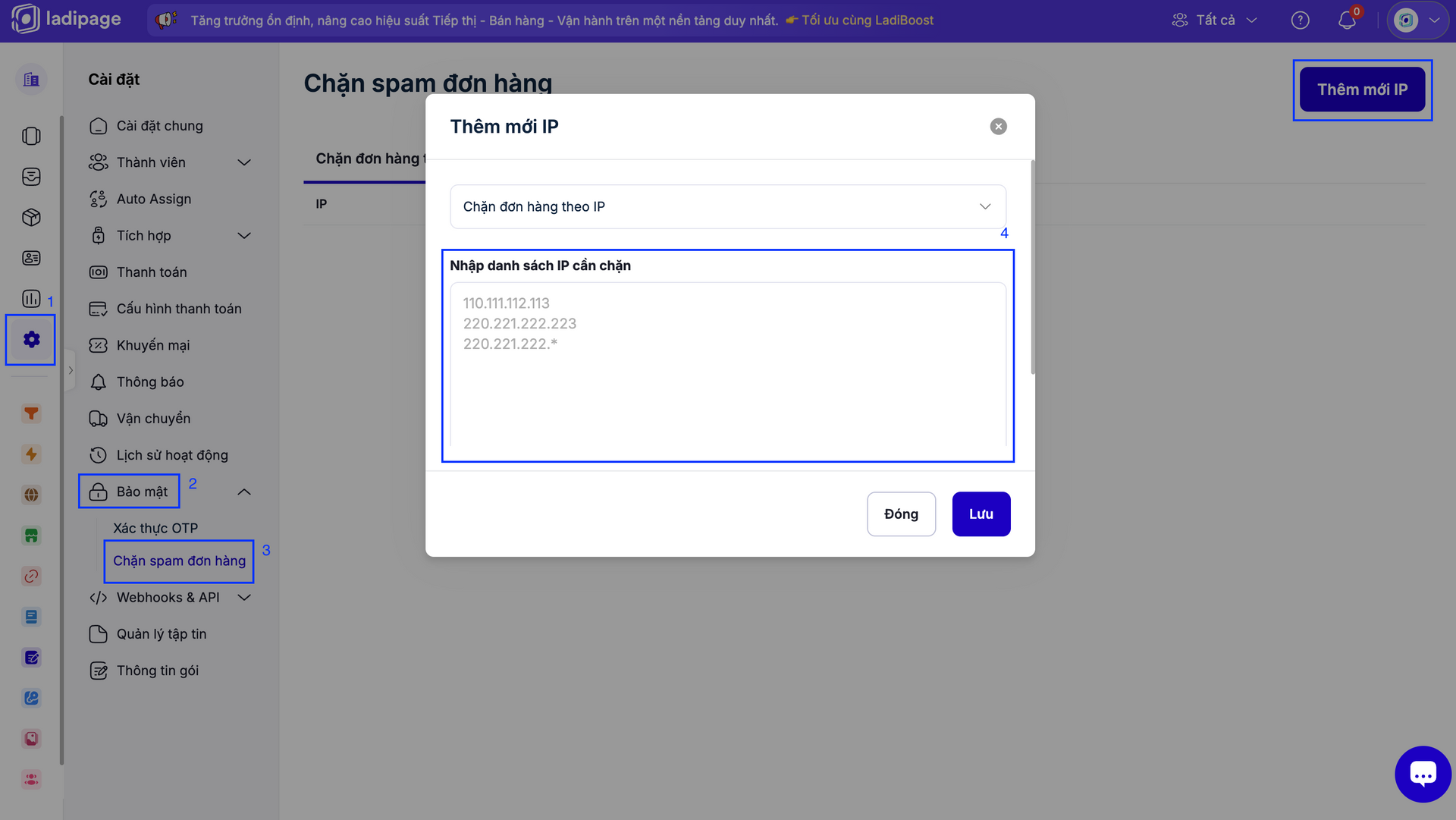Close the Thêm mới IP dialog

[998, 127]
